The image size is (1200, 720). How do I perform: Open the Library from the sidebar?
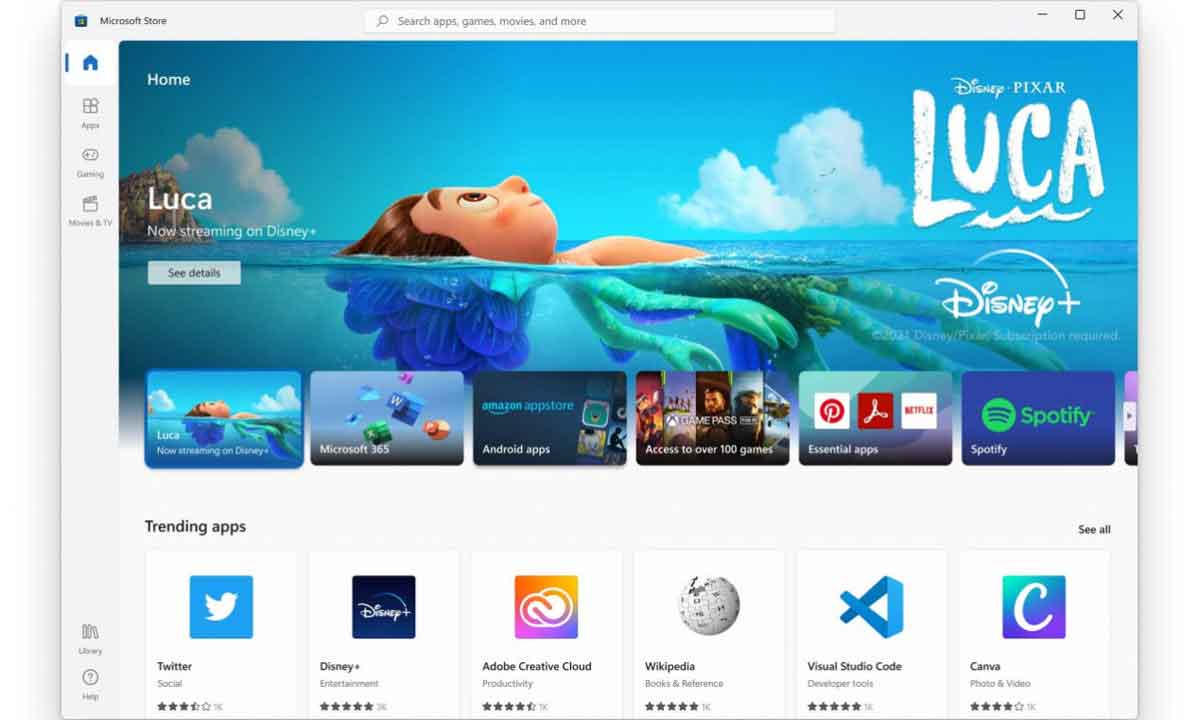pos(90,638)
